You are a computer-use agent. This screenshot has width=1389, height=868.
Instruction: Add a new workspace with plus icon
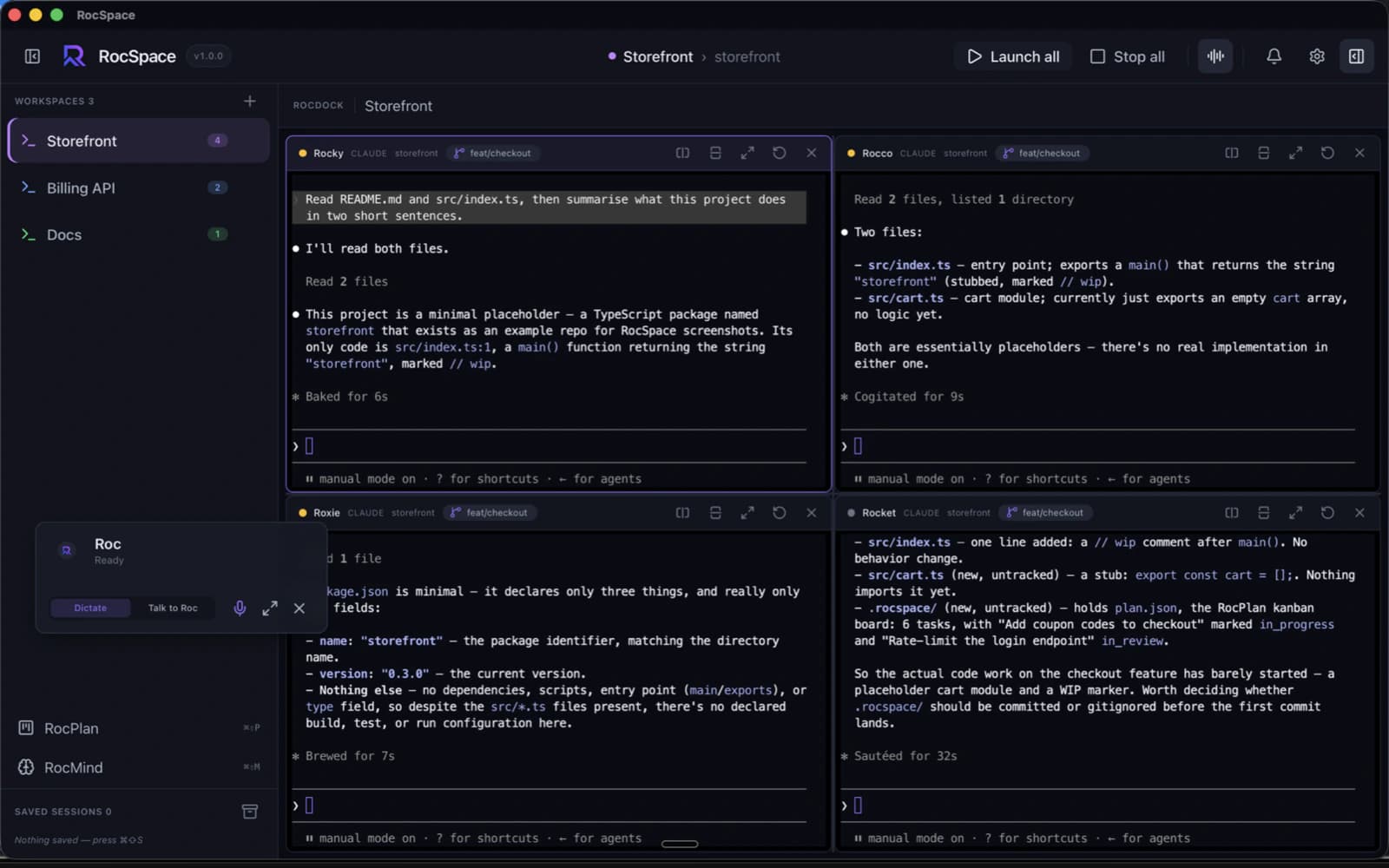(x=249, y=102)
